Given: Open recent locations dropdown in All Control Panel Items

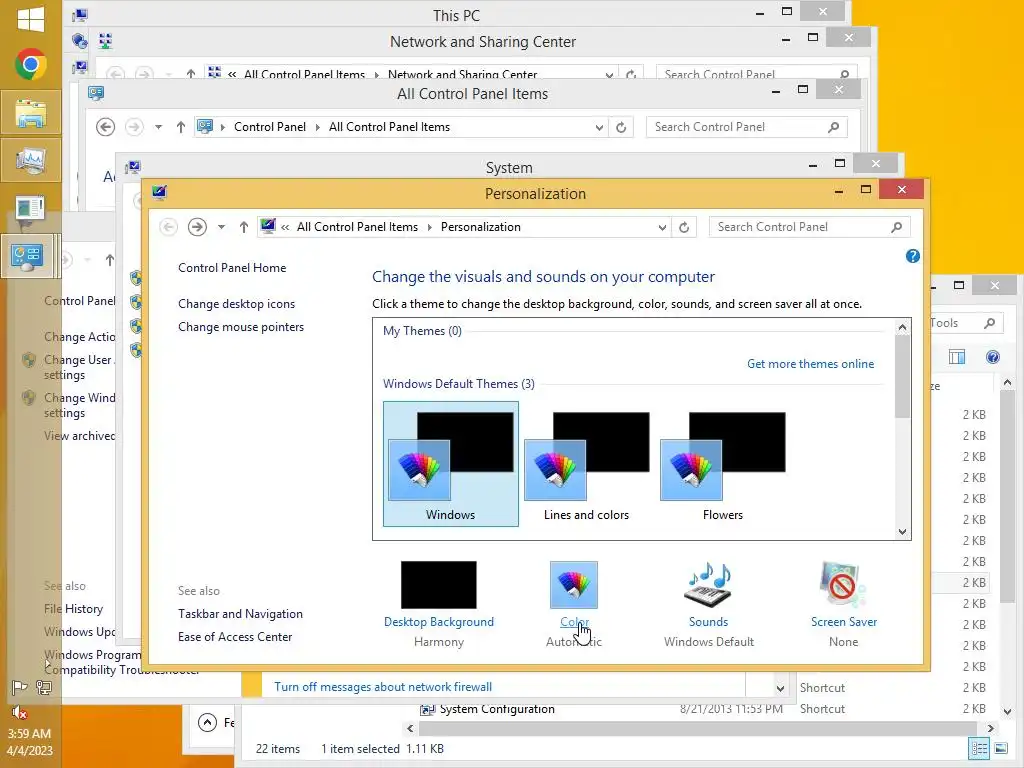Looking at the screenshot, I should pos(158,127).
